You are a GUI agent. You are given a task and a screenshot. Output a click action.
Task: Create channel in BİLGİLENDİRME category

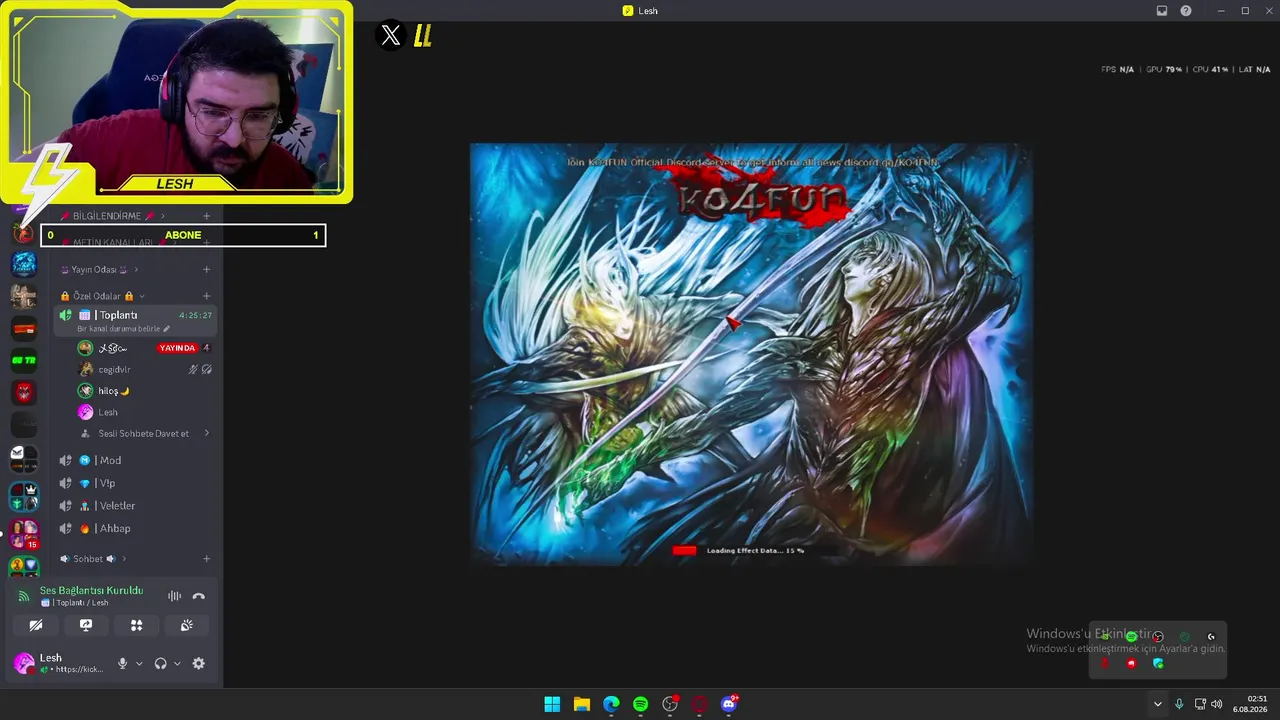coord(206,216)
